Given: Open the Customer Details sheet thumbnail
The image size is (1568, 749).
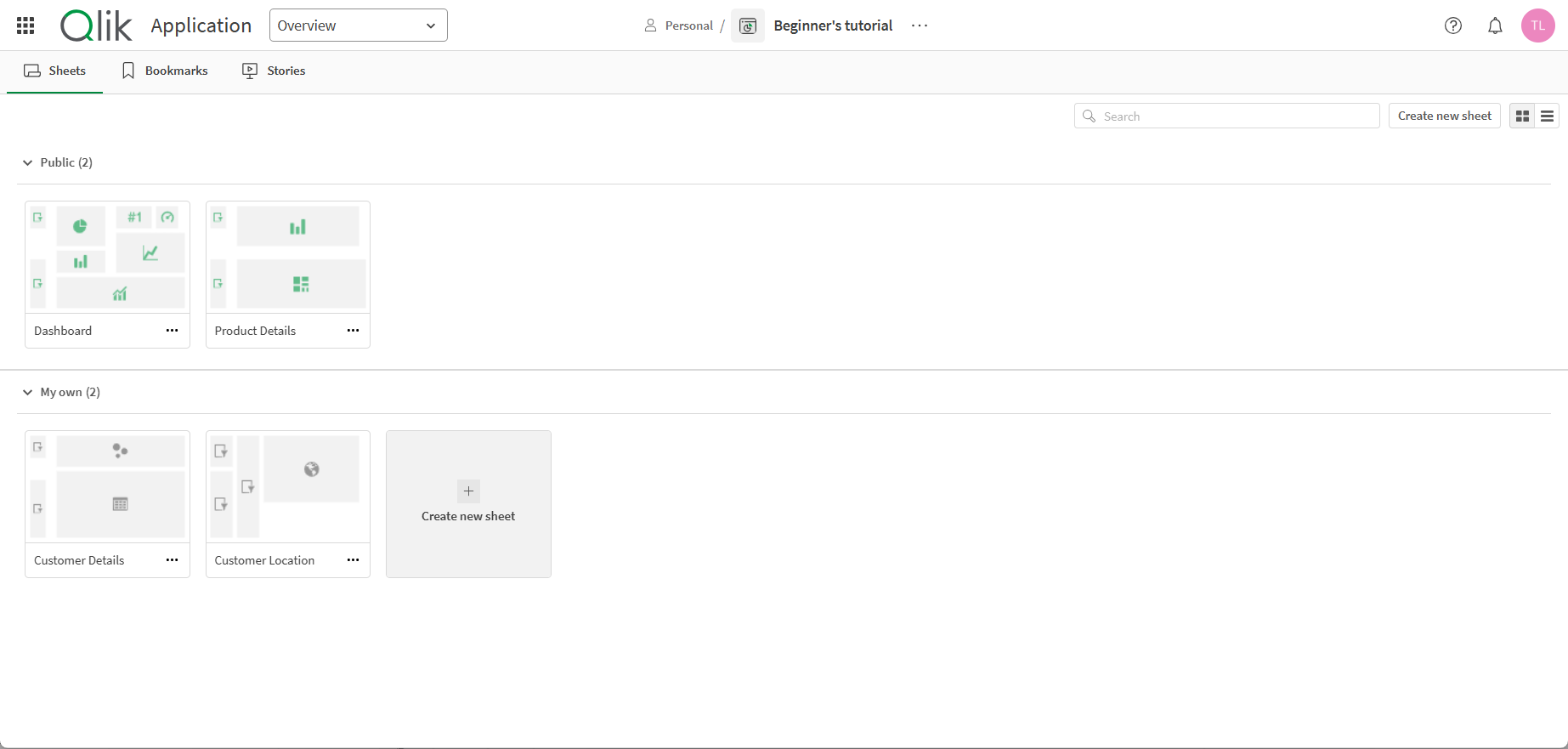Looking at the screenshot, I should click(x=107, y=487).
